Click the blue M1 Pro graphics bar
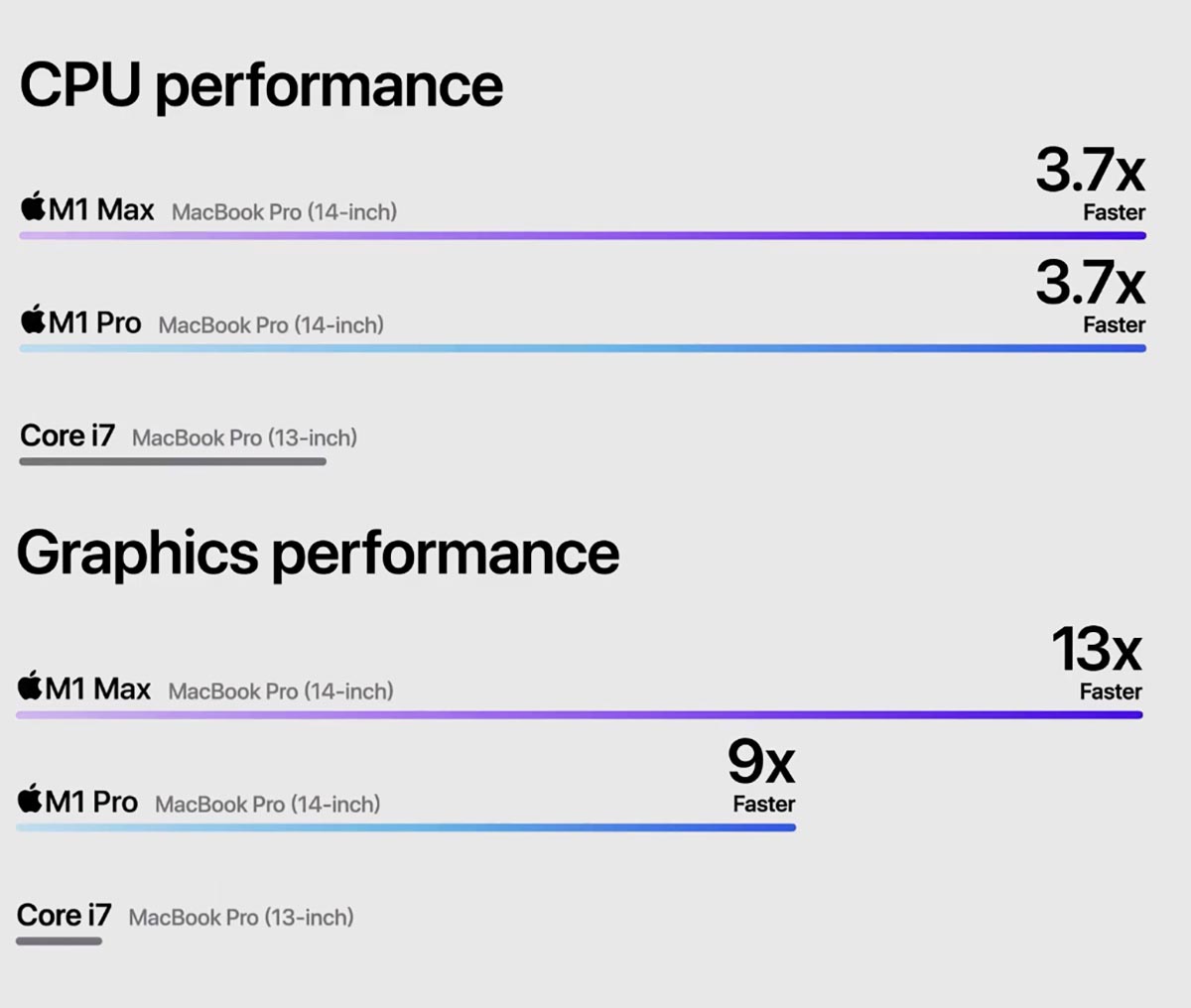 (406, 827)
